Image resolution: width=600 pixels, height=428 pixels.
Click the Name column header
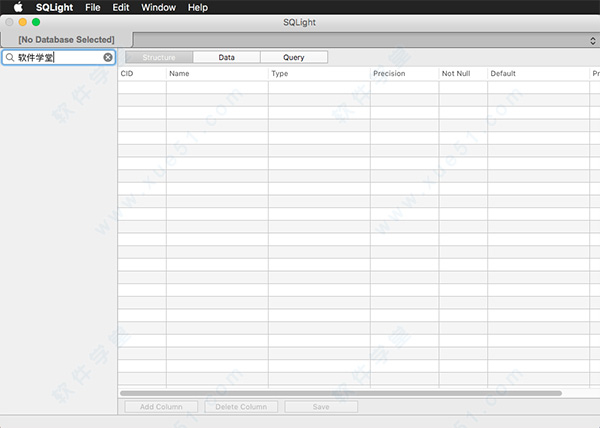point(217,73)
